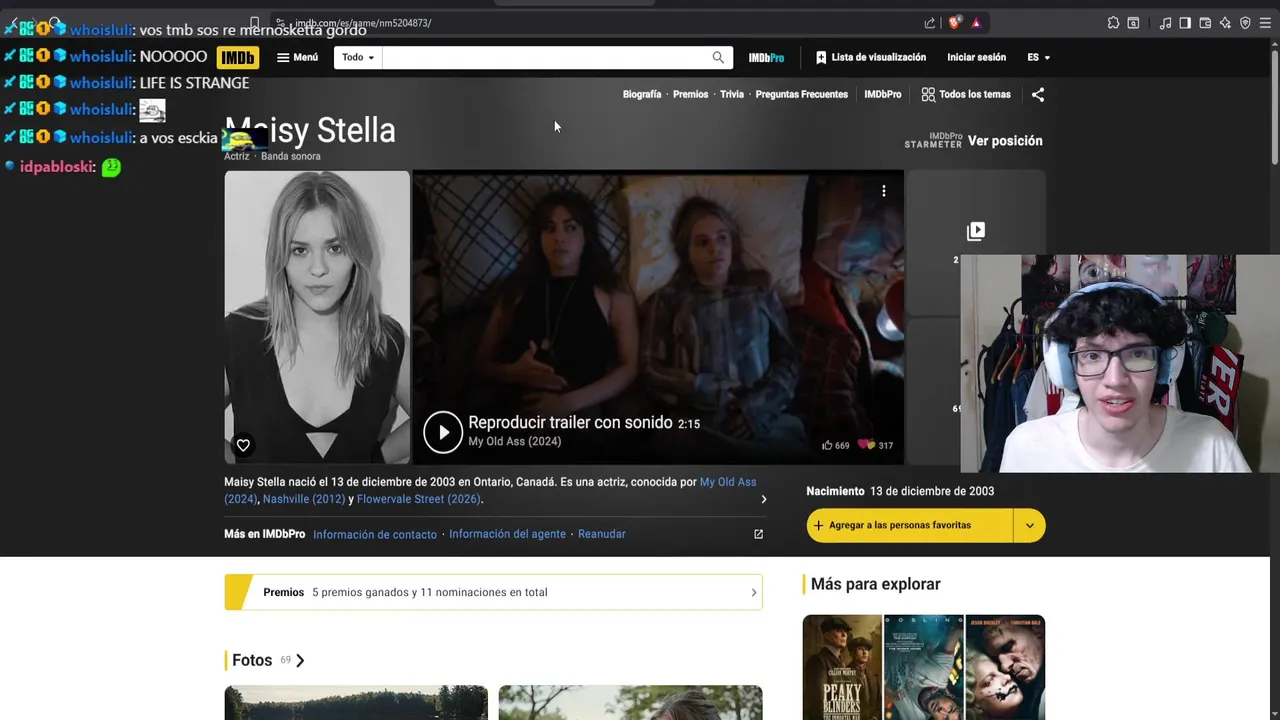The width and height of the screenshot is (1280, 720).
Task: Click the external link icon beside Reanudar
Action: click(758, 534)
